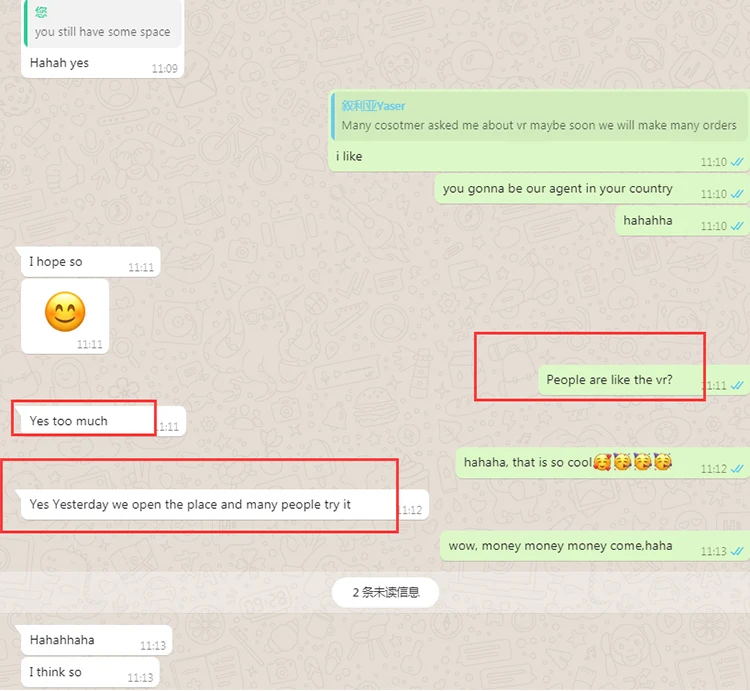Viewport: 750px width, 691px height.
Task: Click the last party-face emoji after 'so cool'
Action: coord(662,462)
